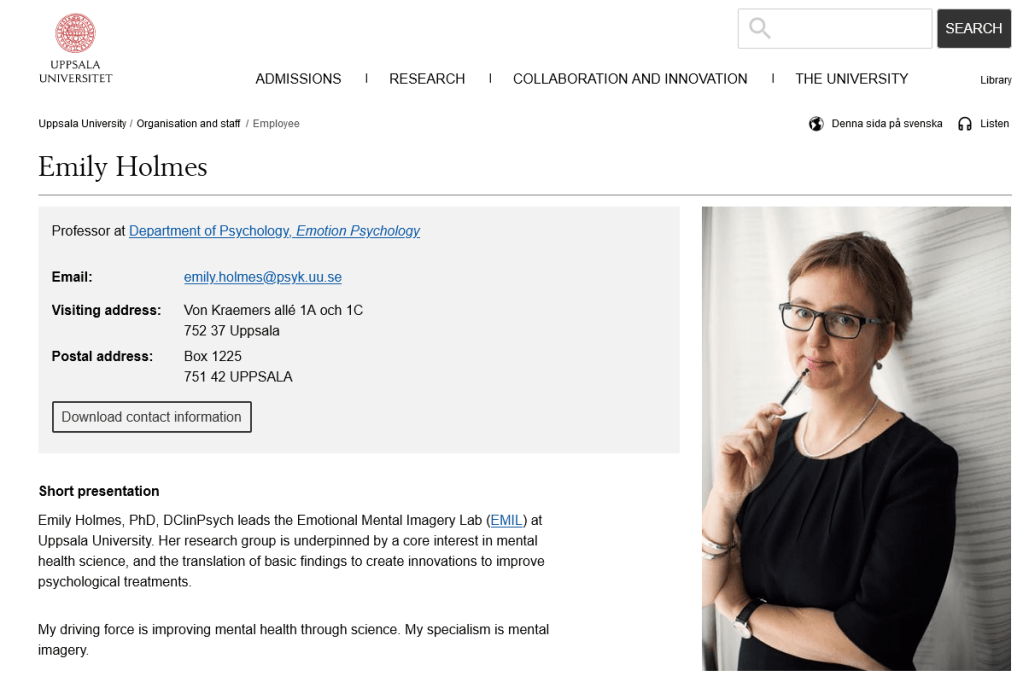1023x682 pixels.
Task: Open The University menu
Action: pyautogui.click(x=851, y=79)
